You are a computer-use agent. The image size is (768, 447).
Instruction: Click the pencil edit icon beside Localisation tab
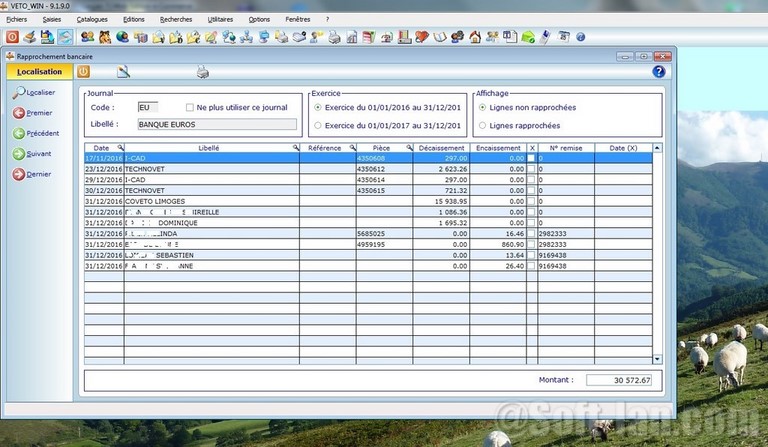[x=123, y=72]
